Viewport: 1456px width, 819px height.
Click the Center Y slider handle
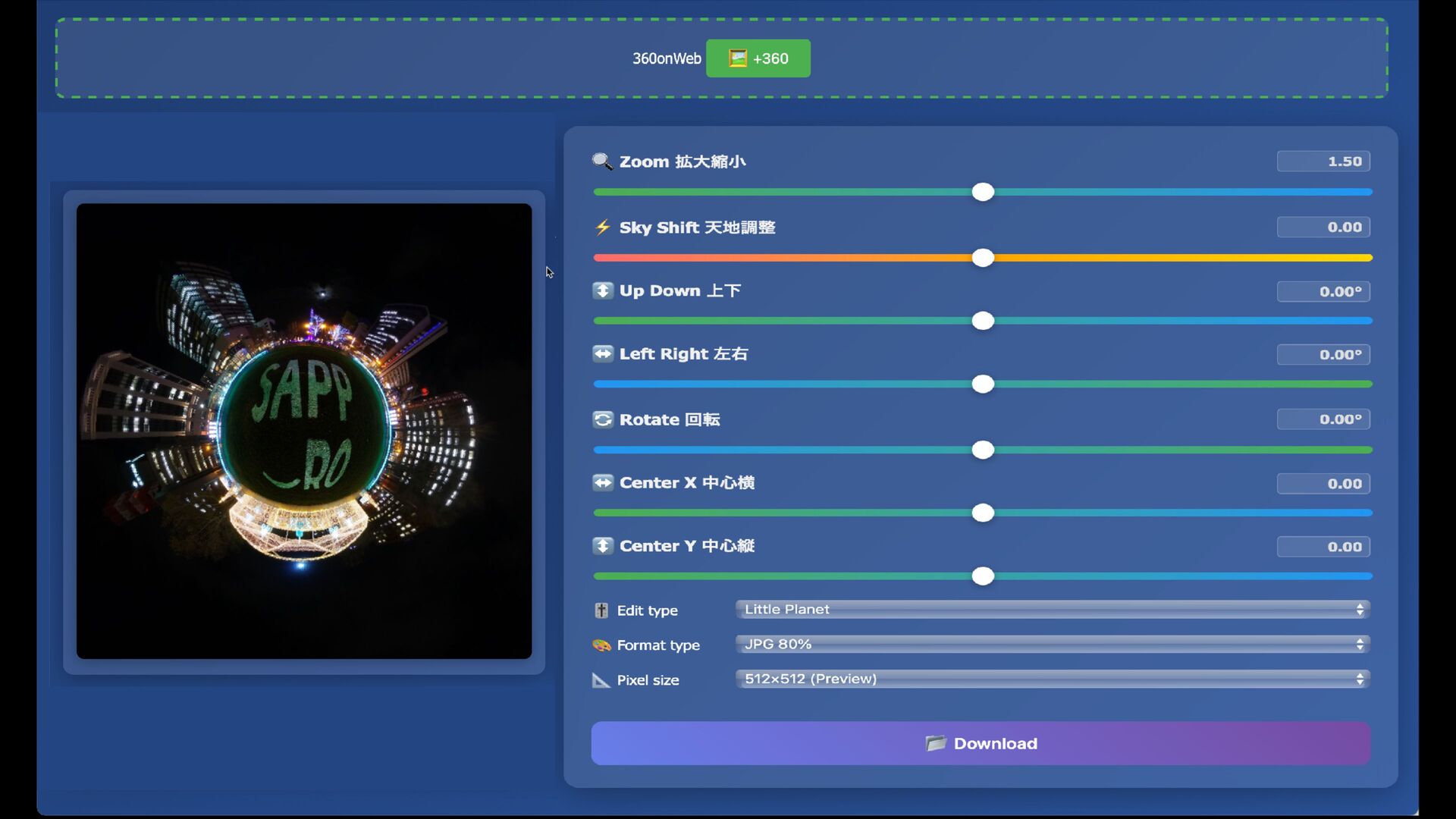pos(983,576)
